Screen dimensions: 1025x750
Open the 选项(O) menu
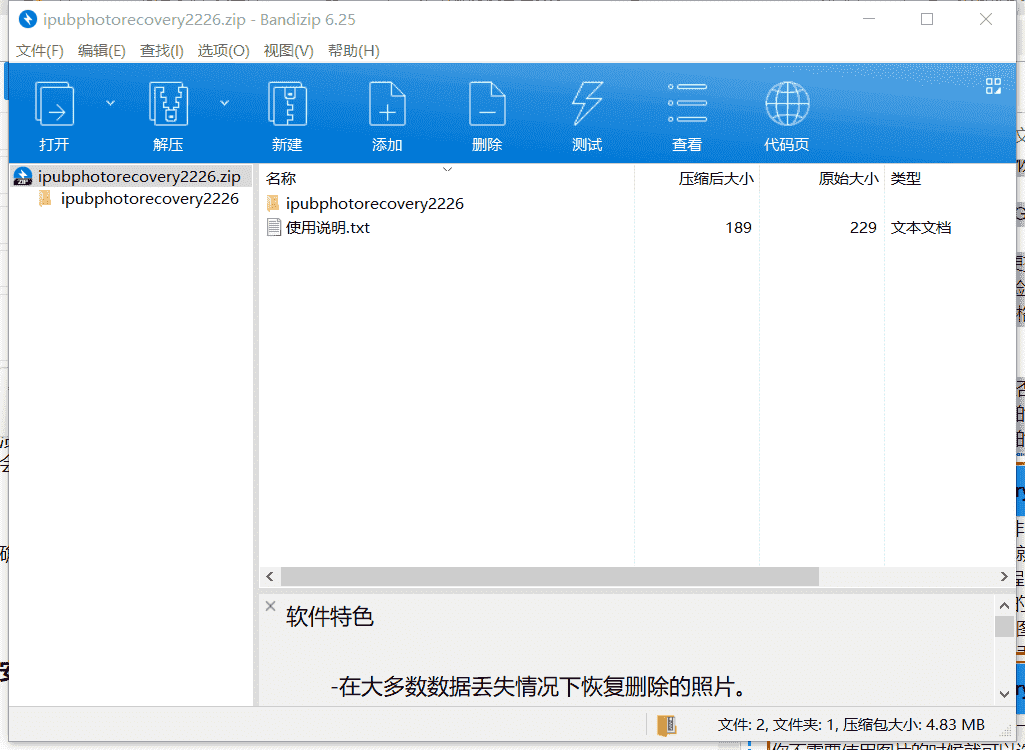point(224,51)
